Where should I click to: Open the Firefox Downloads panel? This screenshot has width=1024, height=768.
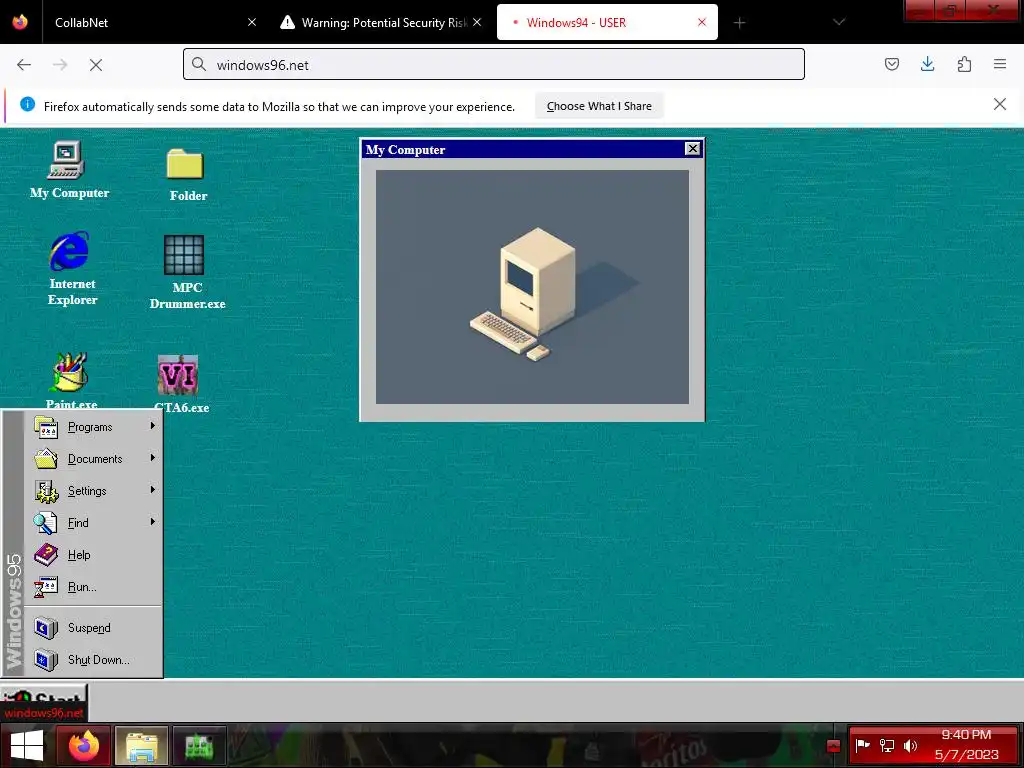pyautogui.click(x=927, y=64)
